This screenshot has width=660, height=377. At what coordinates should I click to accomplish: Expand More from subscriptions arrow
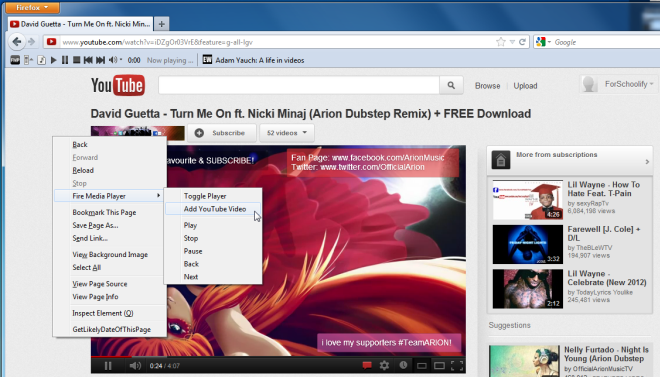click(647, 162)
